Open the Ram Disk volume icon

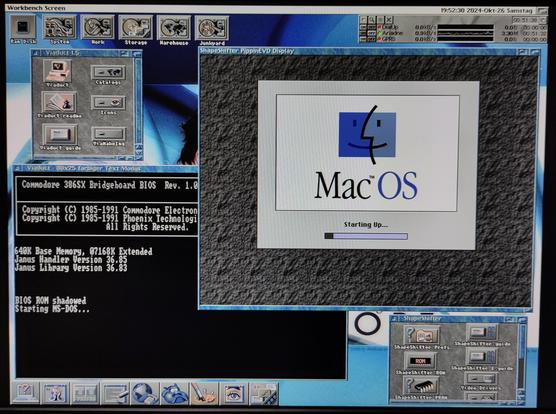23,27
